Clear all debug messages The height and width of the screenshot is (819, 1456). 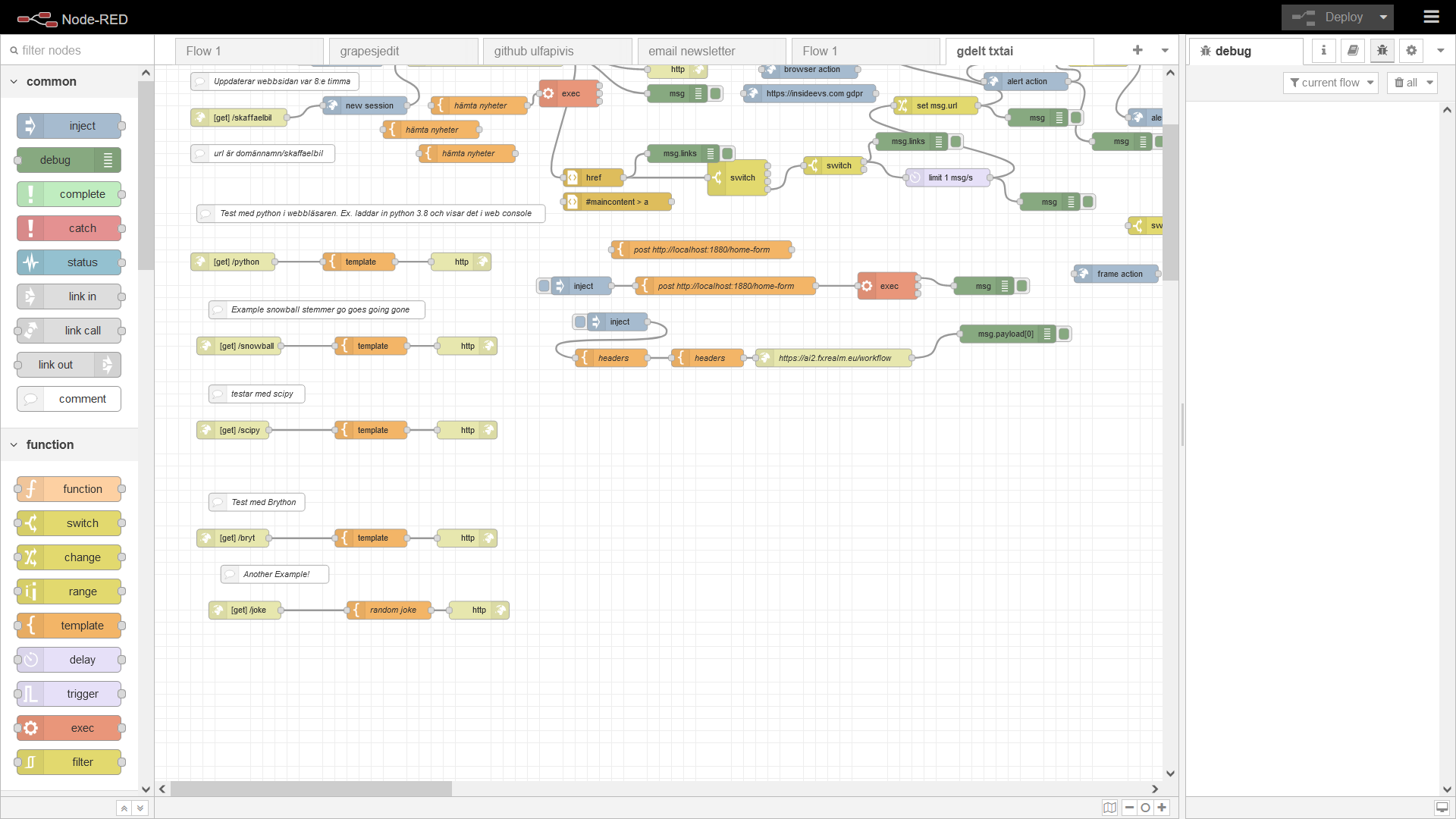(x=1405, y=83)
